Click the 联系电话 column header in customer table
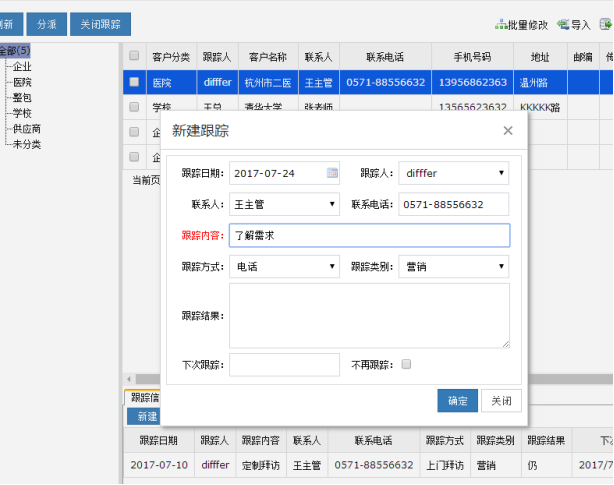The height and width of the screenshot is (485, 614). tap(385, 57)
